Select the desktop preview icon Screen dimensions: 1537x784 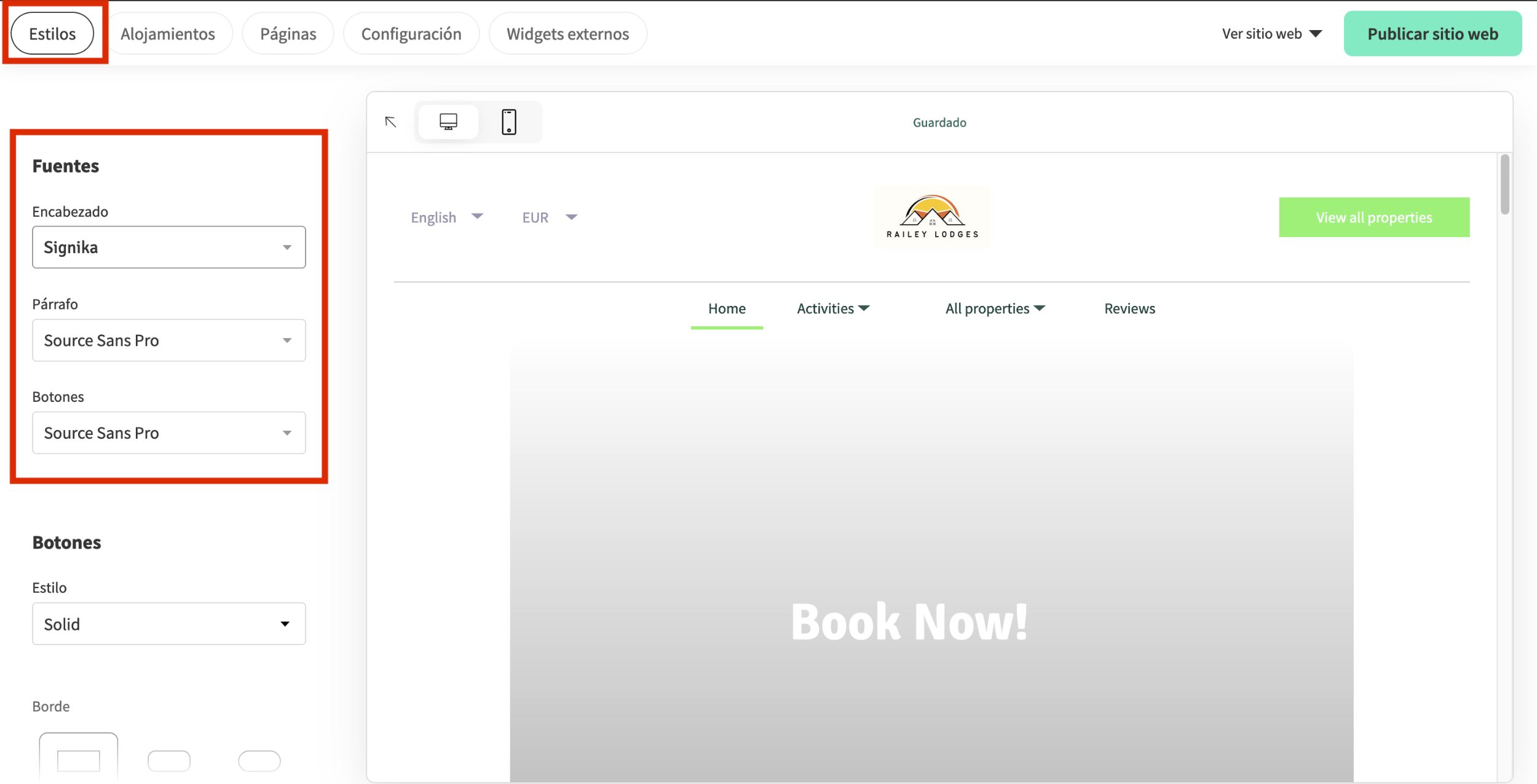click(x=448, y=122)
